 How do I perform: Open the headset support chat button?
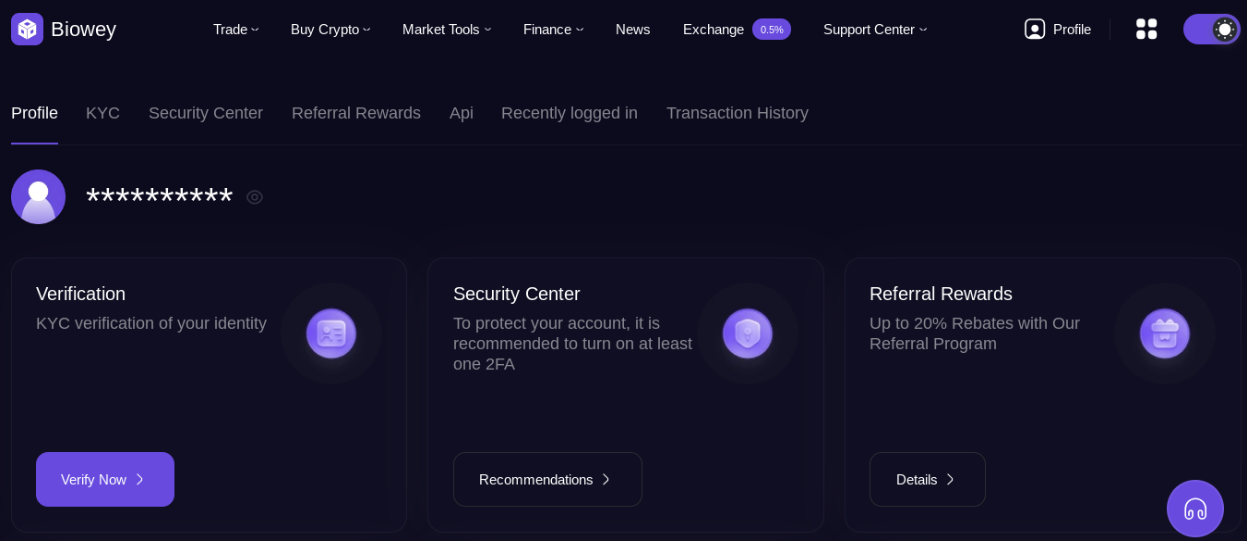[x=1195, y=508]
